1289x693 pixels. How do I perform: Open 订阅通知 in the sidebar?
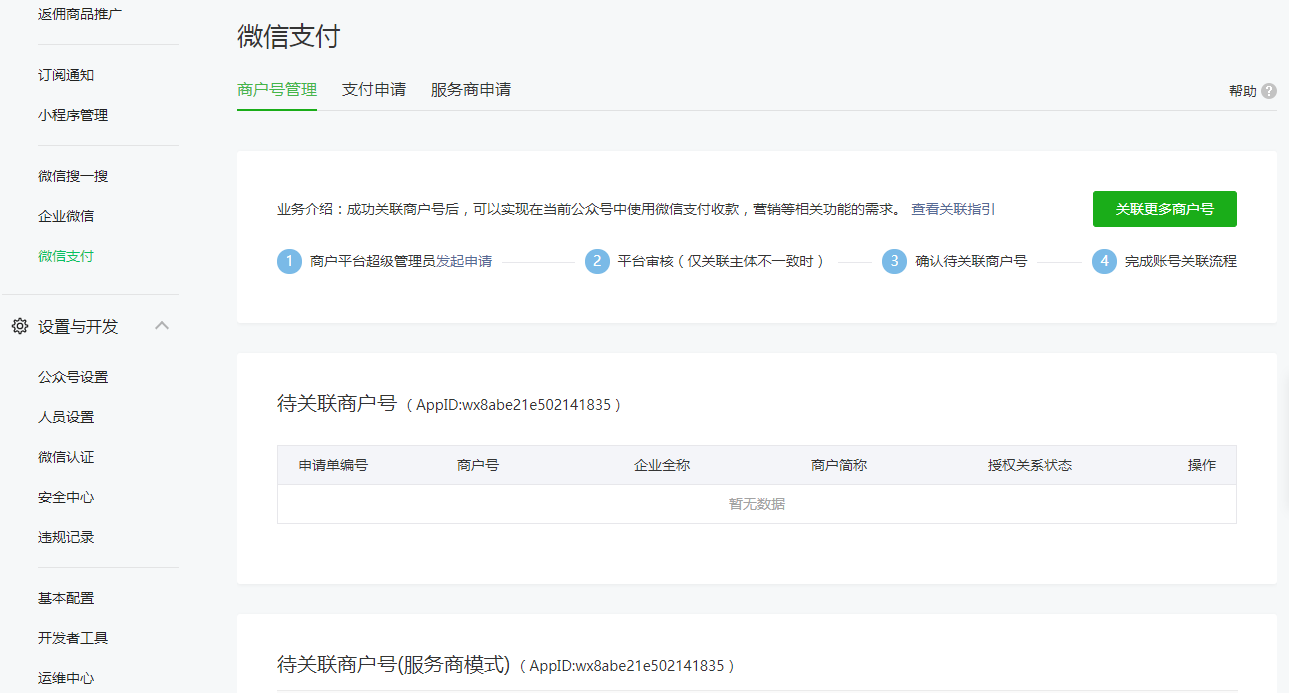(x=66, y=75)
